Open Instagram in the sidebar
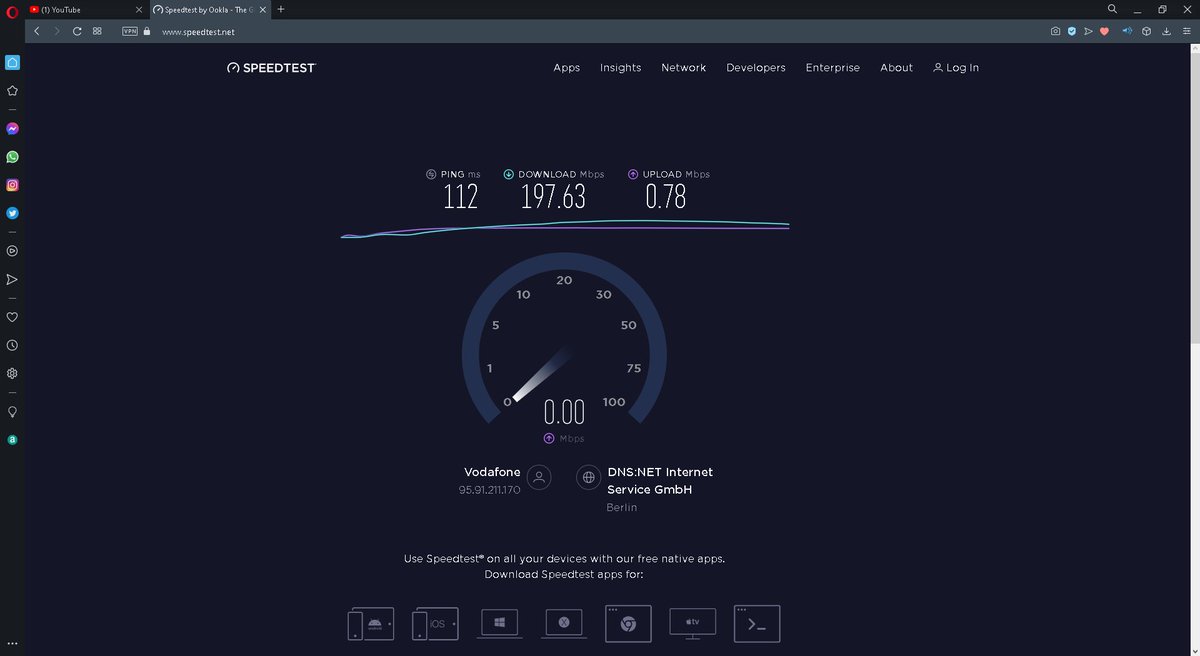The width and height of the screenshot is (1200, 656). tap(13, 185)
